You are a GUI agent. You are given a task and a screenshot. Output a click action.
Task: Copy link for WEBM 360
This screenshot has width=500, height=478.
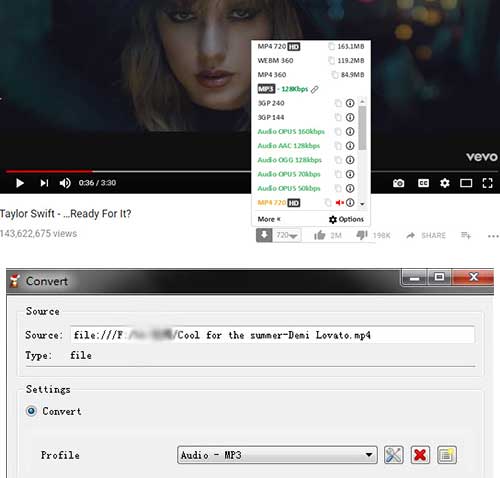click(x=331, y=60)
